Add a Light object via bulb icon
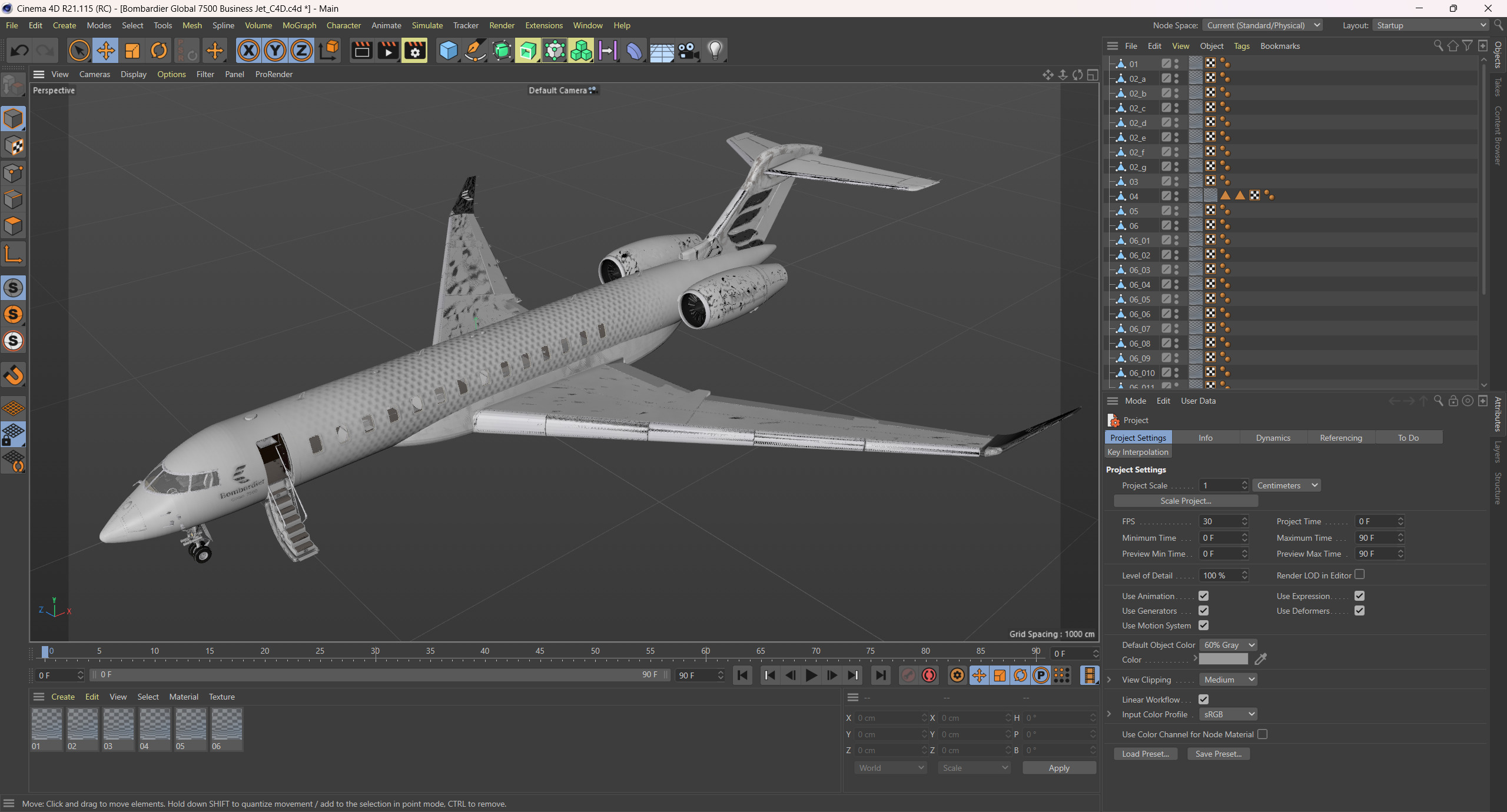 click(715, 51)
